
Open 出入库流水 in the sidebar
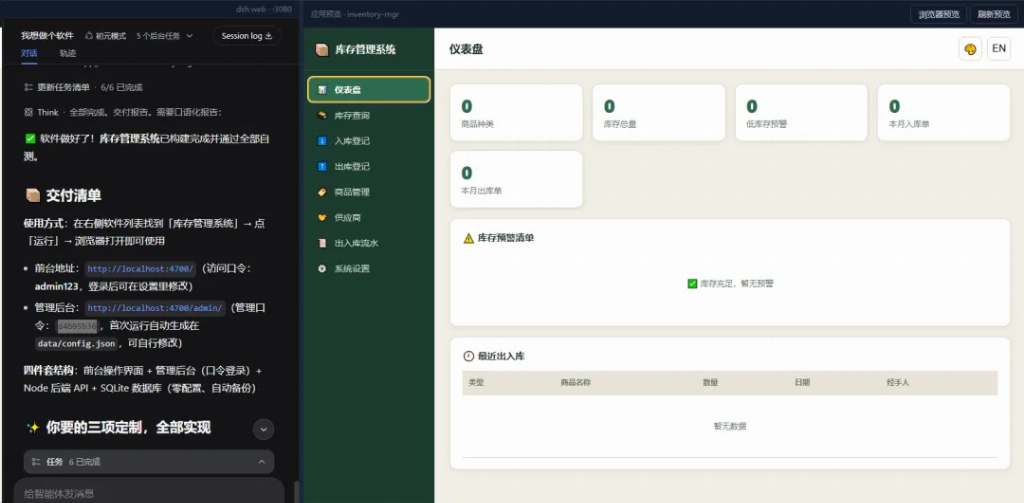(368, 243)
